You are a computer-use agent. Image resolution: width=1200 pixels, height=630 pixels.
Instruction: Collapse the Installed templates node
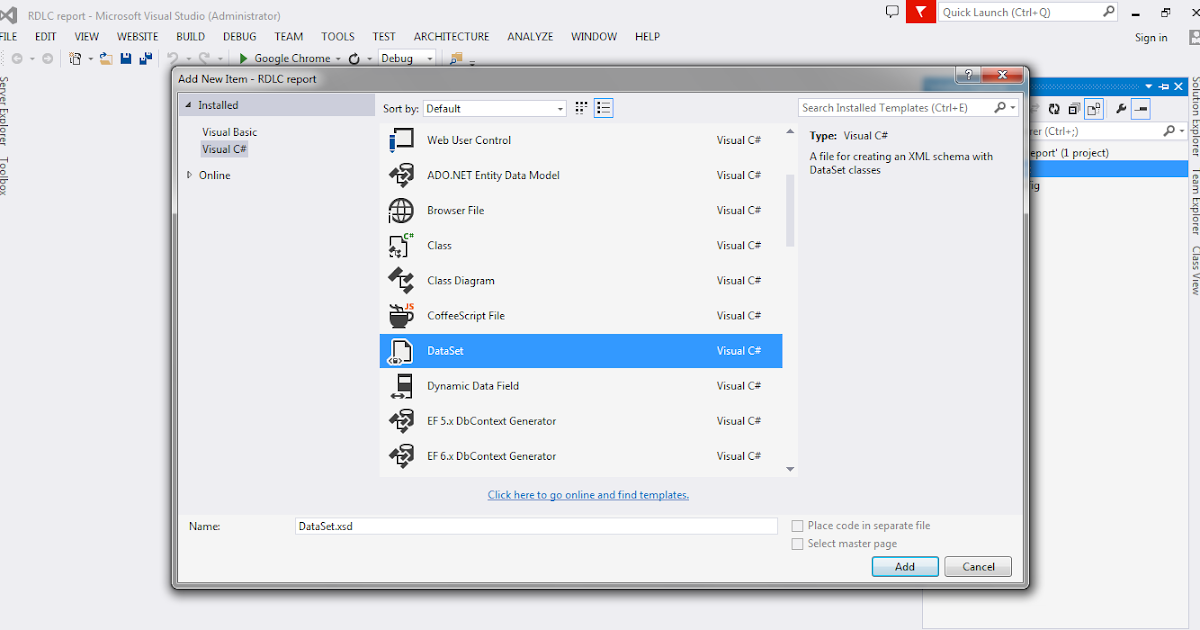[187, 105]
